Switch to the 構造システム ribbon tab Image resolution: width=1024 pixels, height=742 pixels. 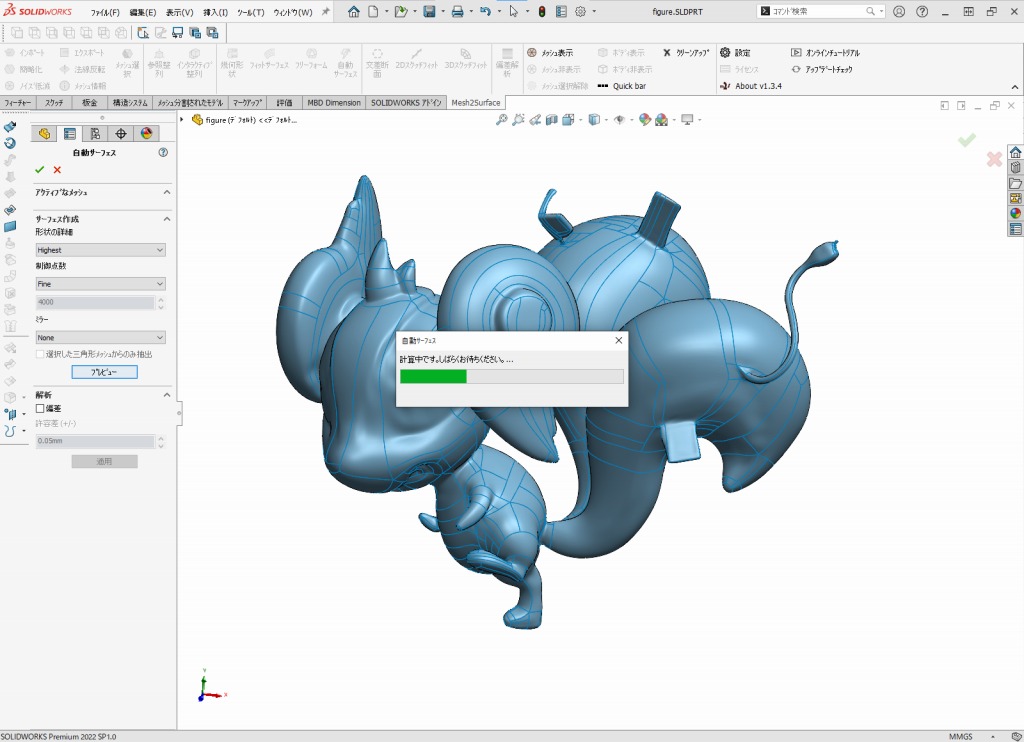point(130,103)
